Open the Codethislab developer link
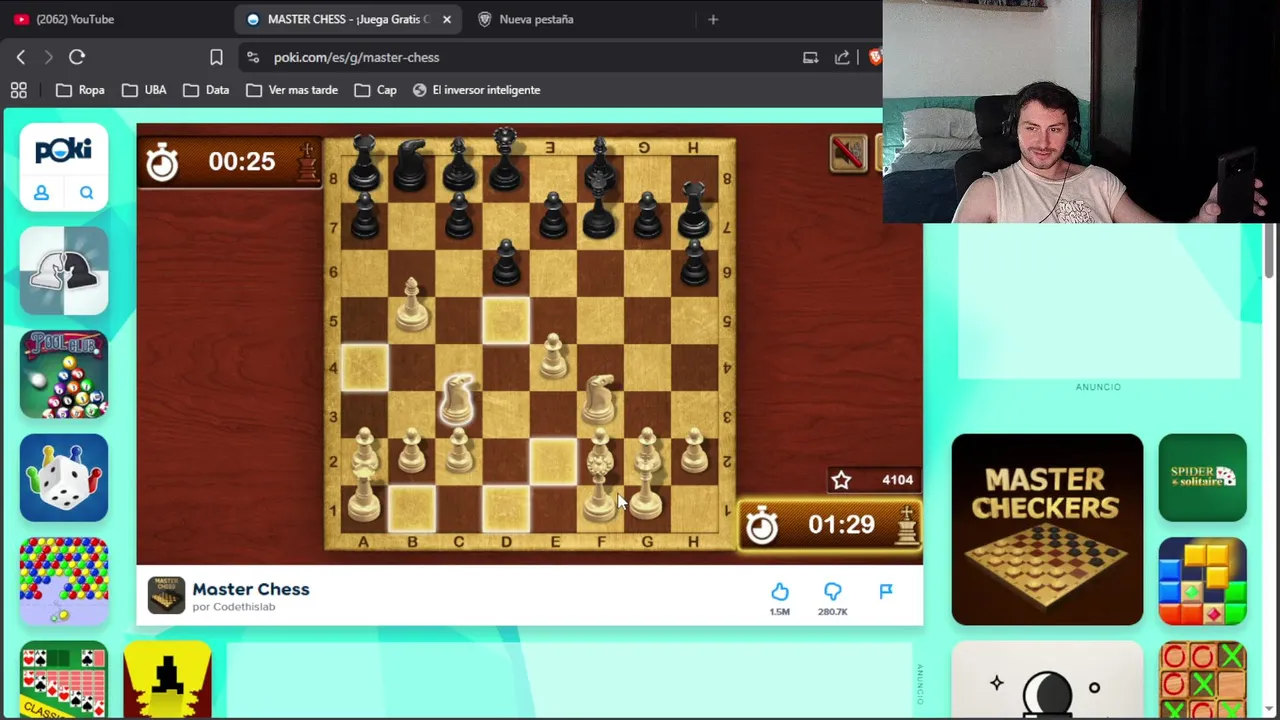 248,607
